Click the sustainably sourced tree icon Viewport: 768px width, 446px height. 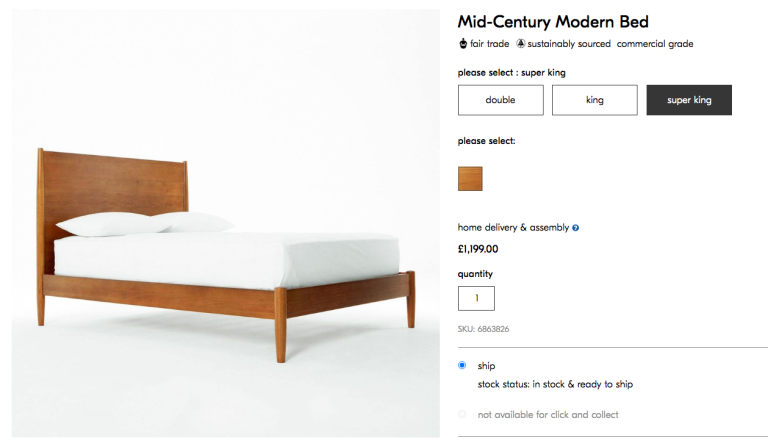tap(521, 44)
